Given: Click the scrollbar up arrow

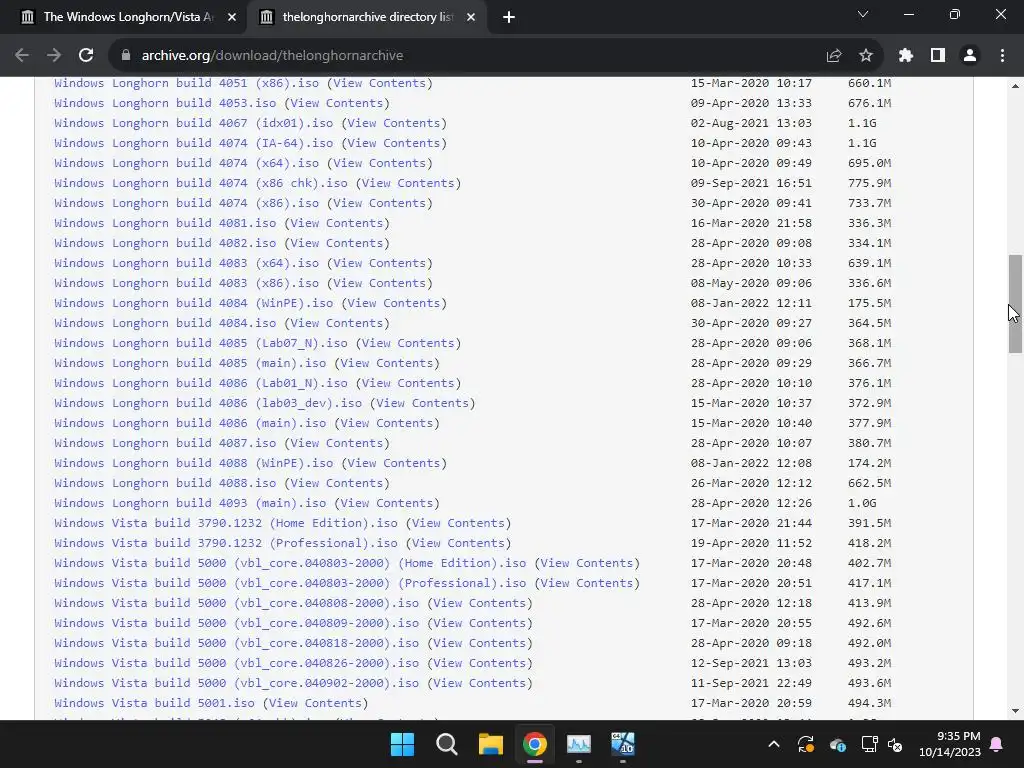Looking at the screenshot, I should pos(1015,86).
